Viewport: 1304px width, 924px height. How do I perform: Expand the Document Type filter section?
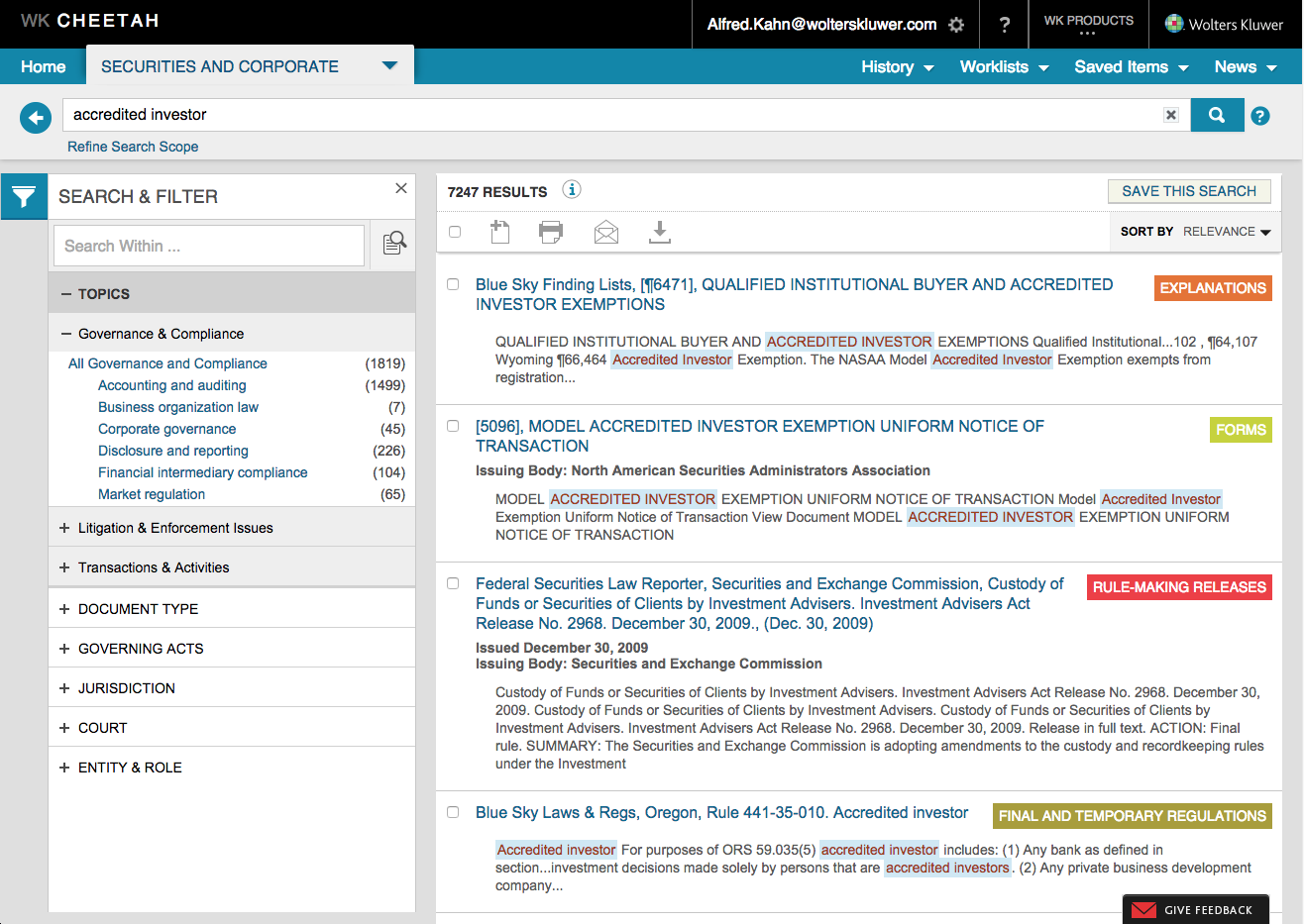tap(138, 609)
